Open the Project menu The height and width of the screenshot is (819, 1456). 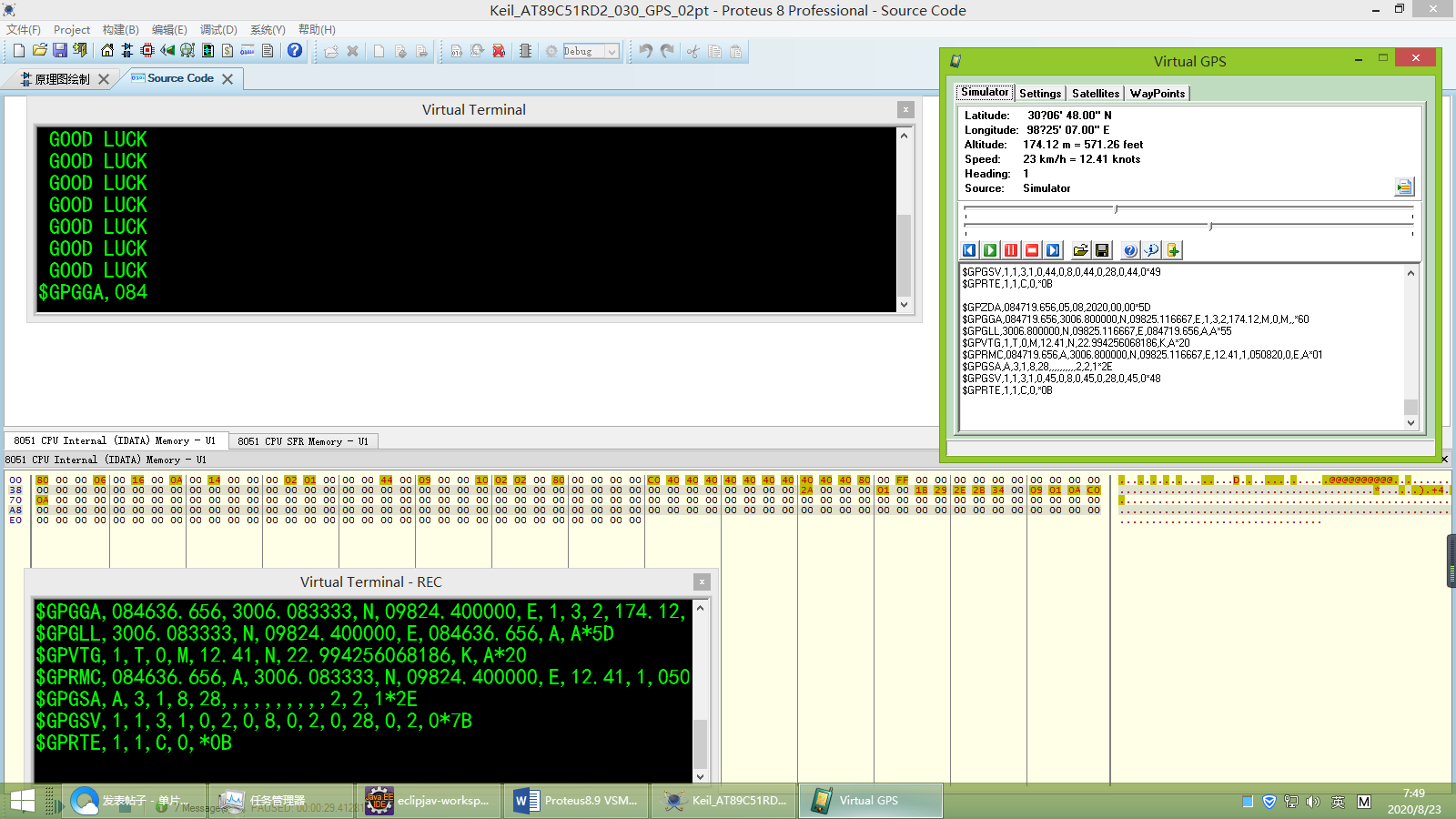[x=72, y=30]
